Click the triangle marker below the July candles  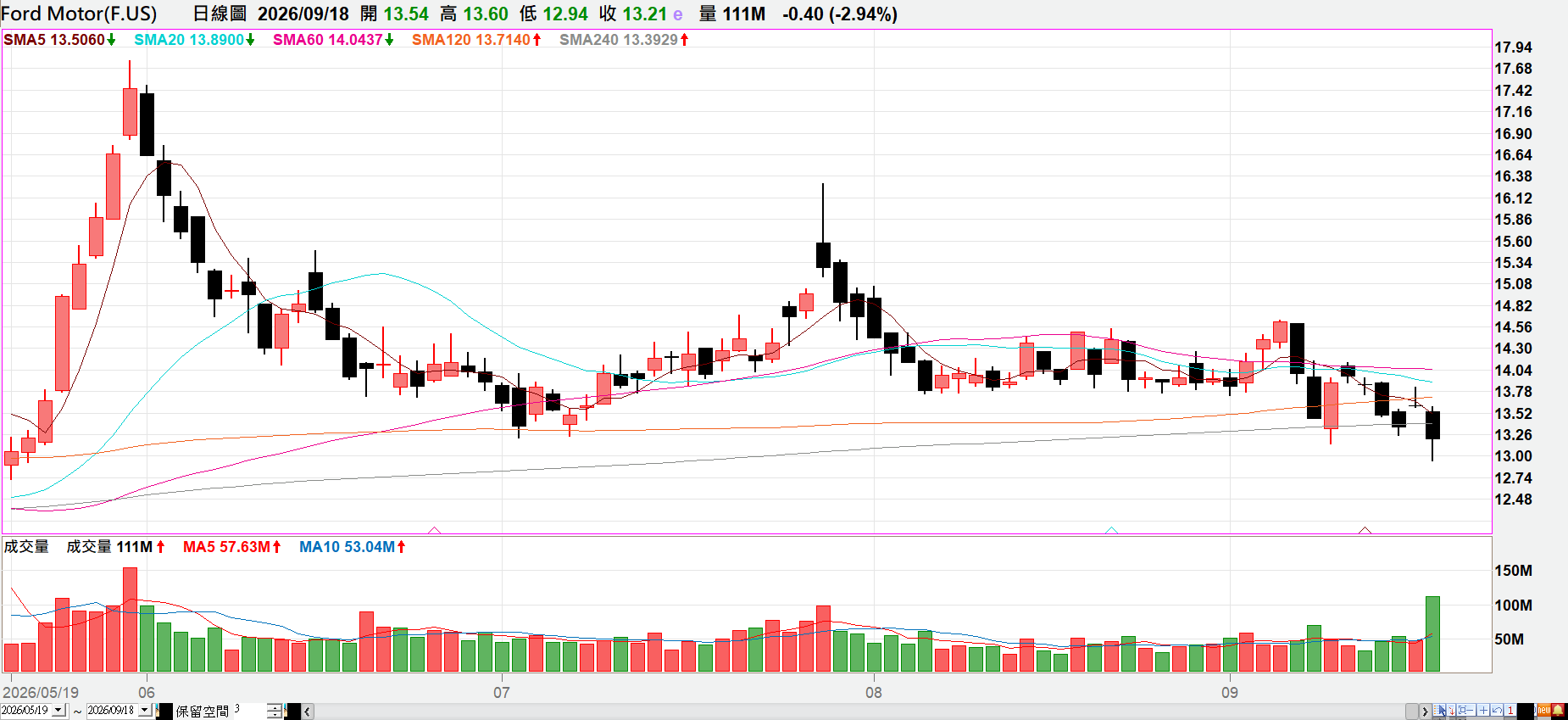click(435, 530)
